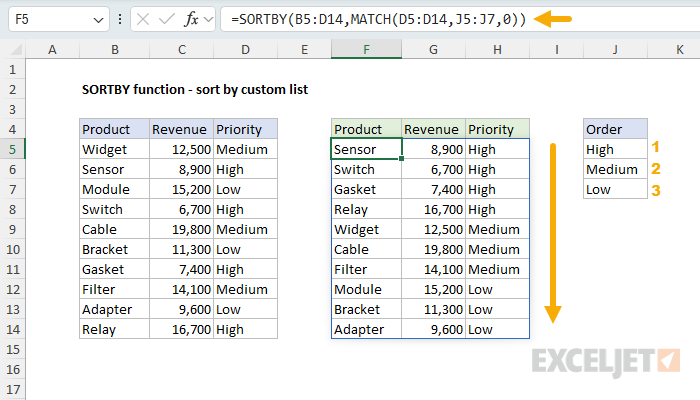The width and height of the screenshot is (700, 400).
Task: Click the 'Adapter' cell in column B
Action: [x=114, y=309]
